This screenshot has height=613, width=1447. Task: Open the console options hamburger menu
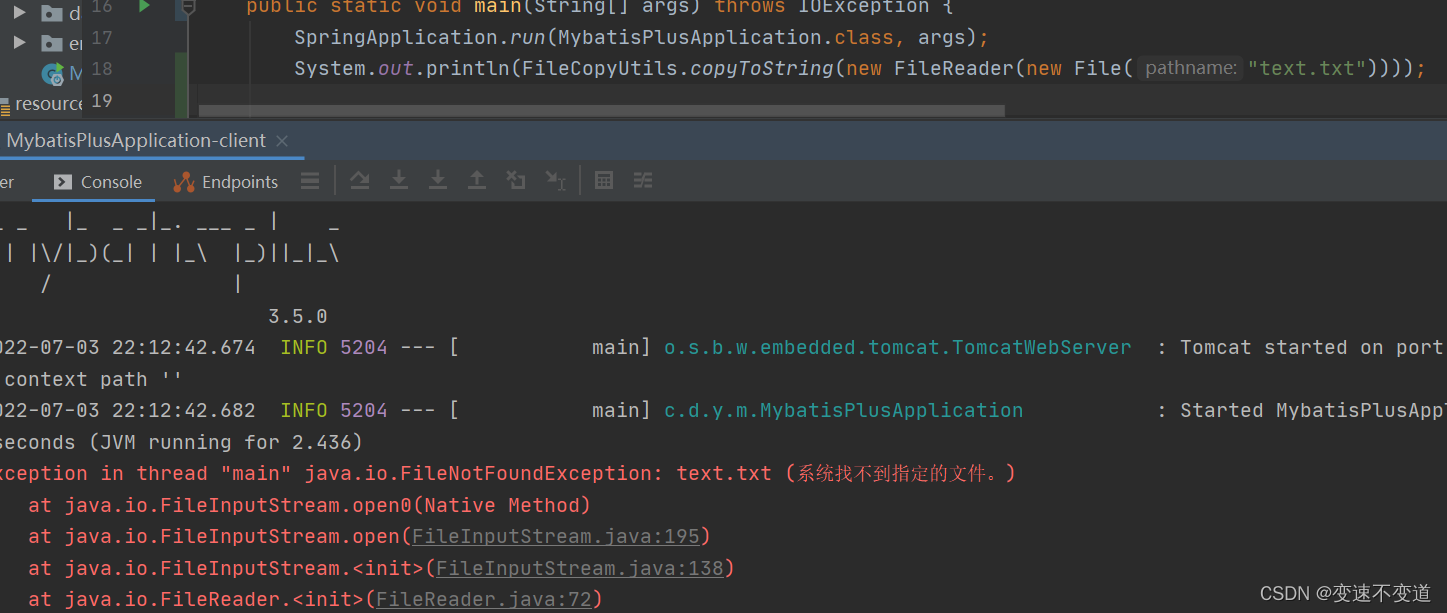point(309,181)
